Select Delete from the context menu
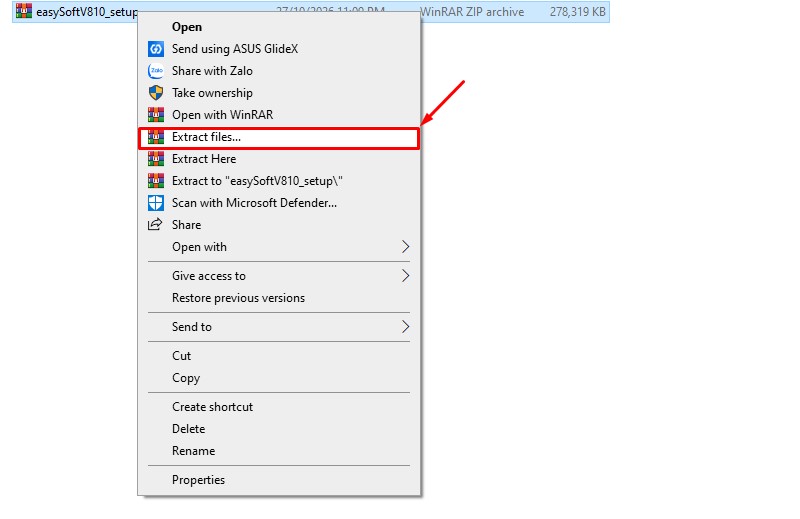This screenshot has width=800, height=519. pos(279,429)
